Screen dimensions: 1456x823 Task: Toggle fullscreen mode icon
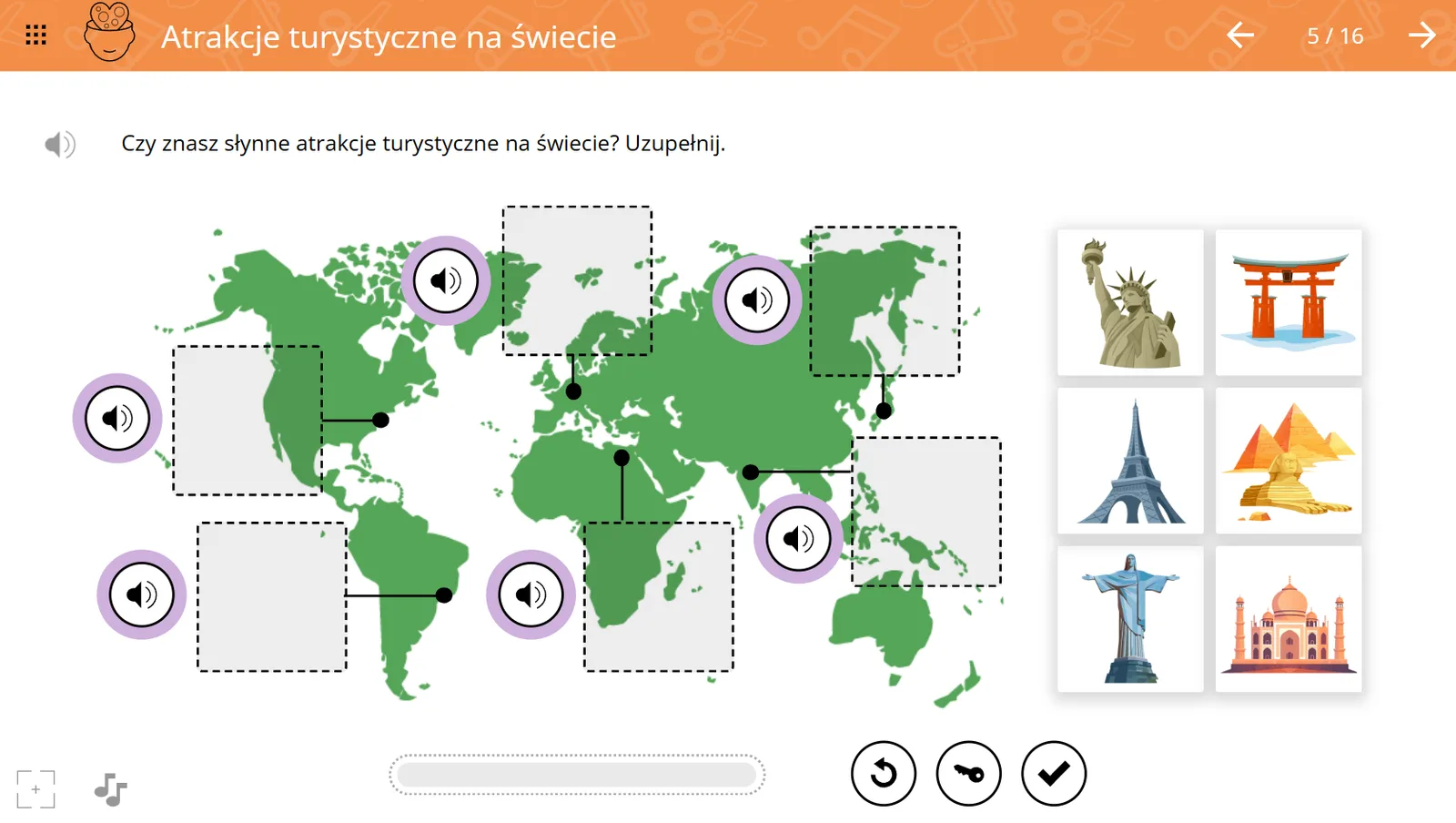tap(35, 789)
